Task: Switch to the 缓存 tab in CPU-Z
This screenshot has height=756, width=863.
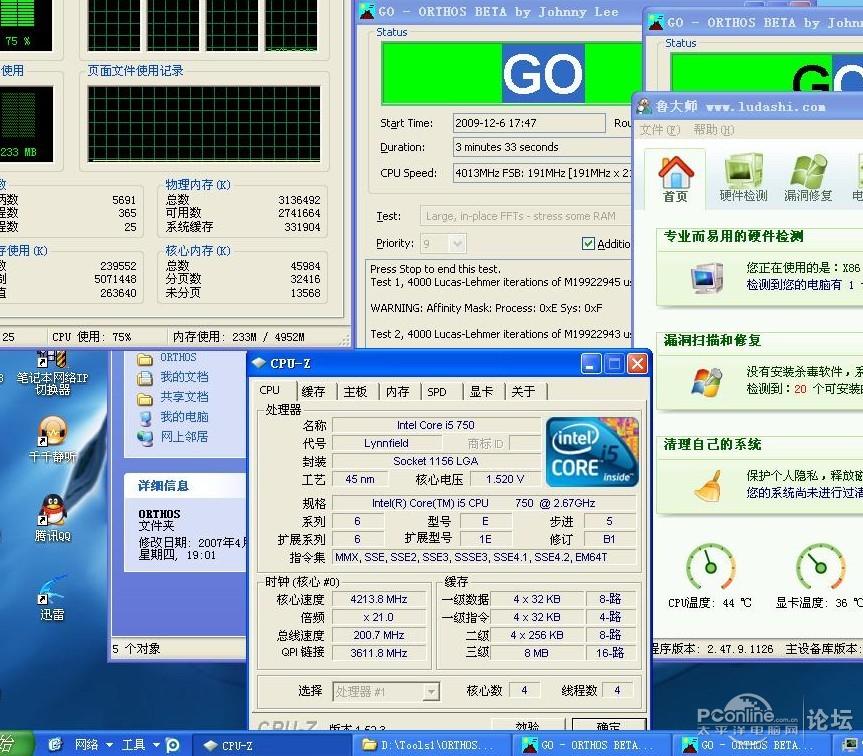Action: tap(313, 392)
